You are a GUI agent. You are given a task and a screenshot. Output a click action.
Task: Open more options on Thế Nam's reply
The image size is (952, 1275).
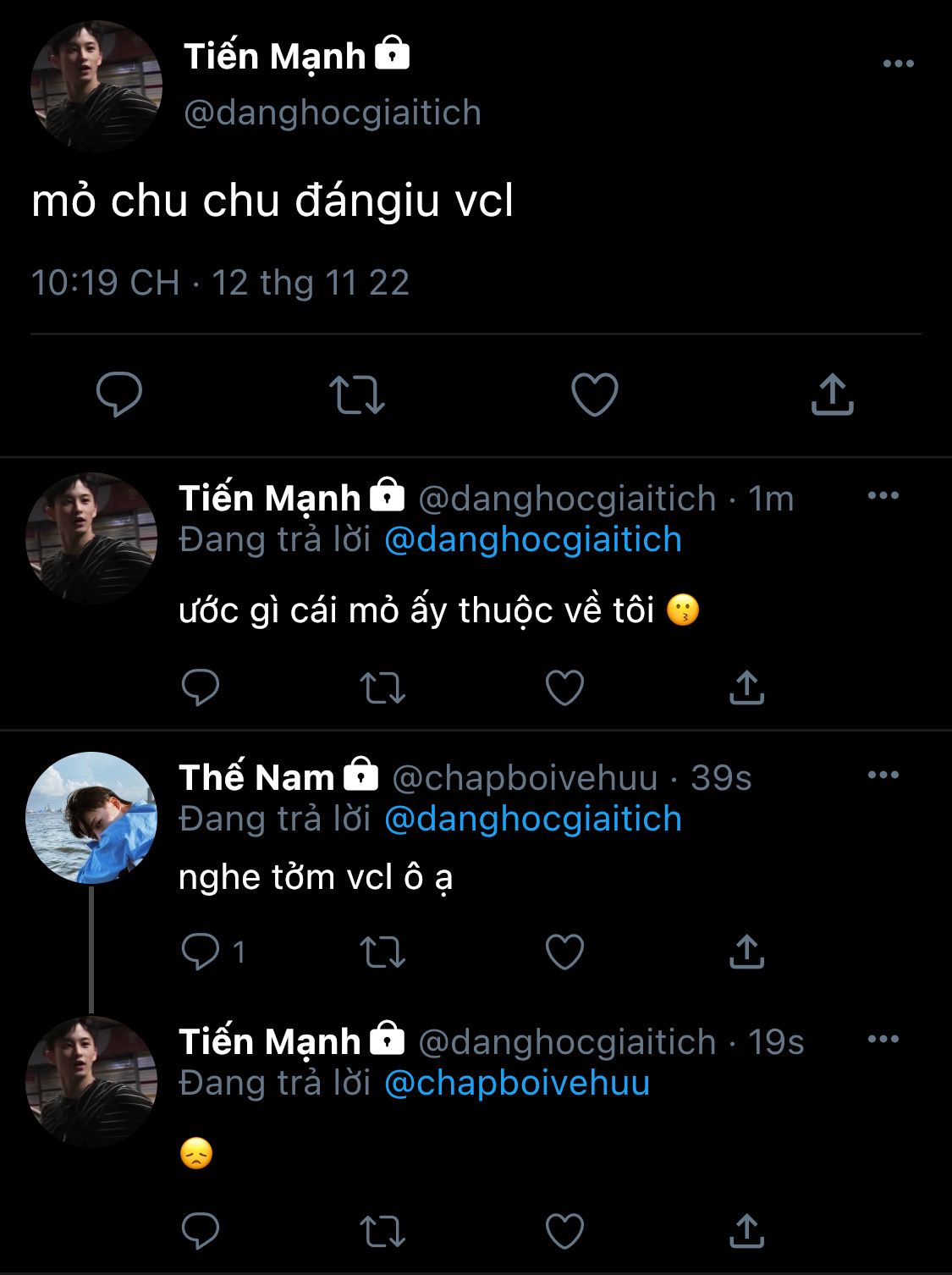pos(883,775)
